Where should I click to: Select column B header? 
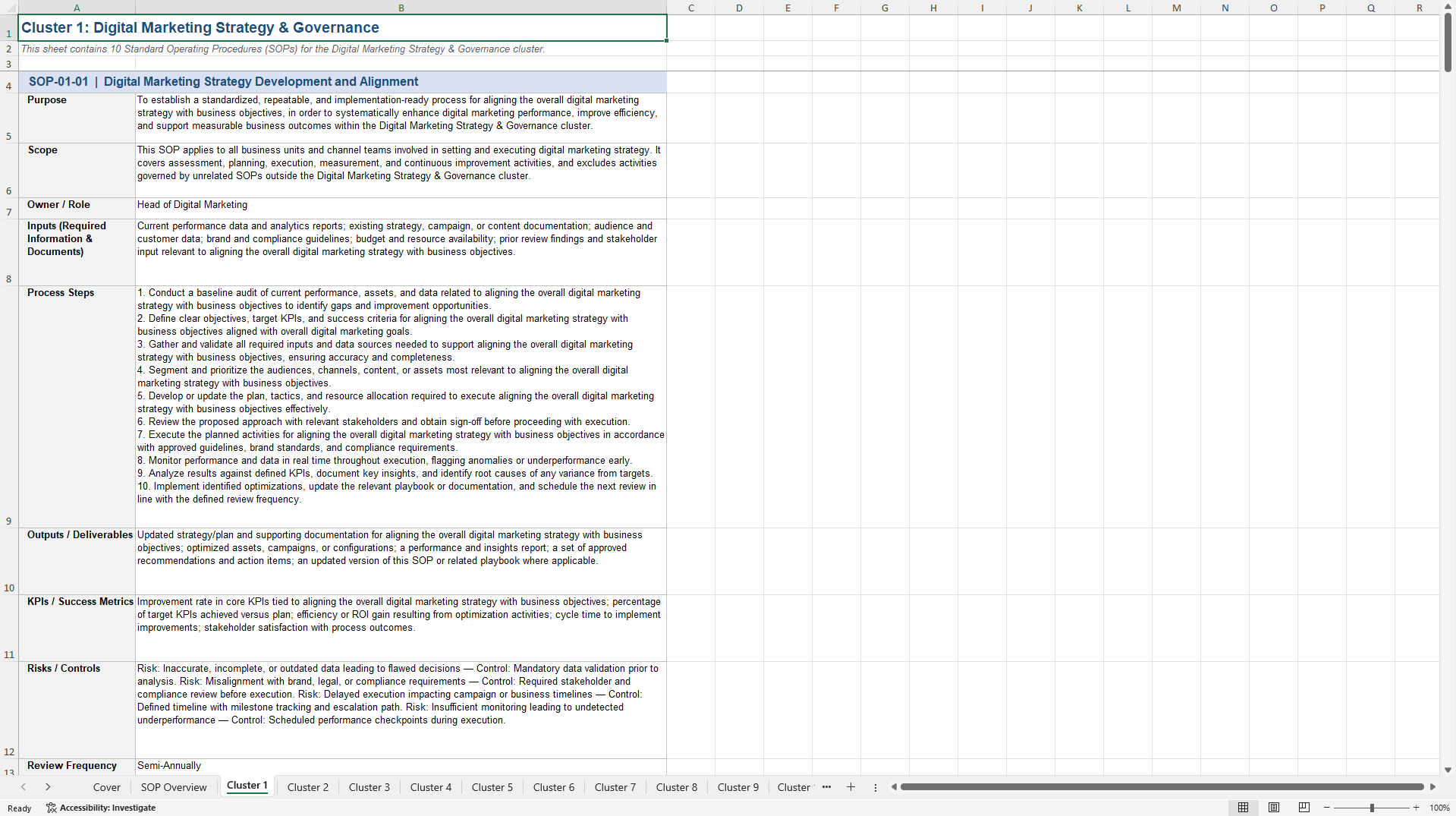click(x=401, y=8)
